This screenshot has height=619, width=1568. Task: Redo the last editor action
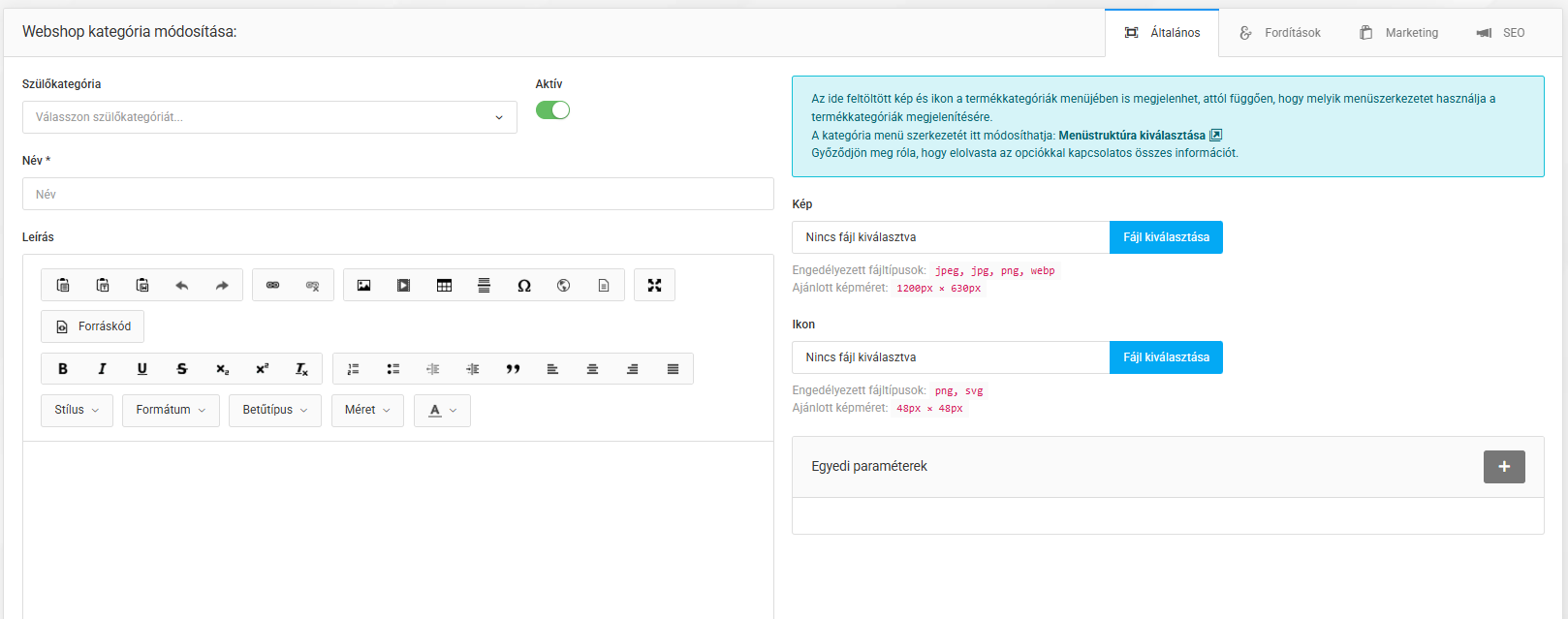[x=222, y=286]
